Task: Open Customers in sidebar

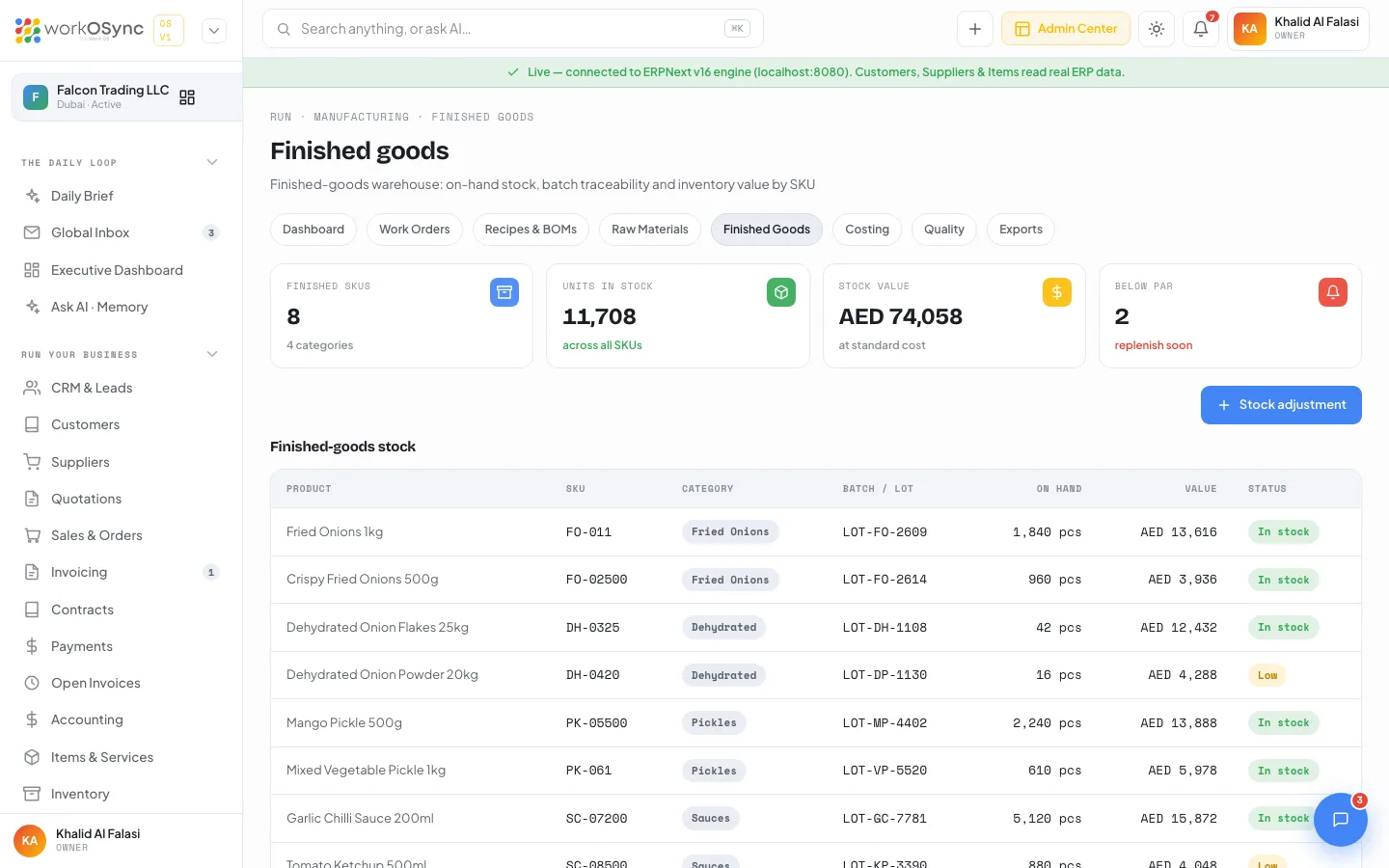Action: 122,424
